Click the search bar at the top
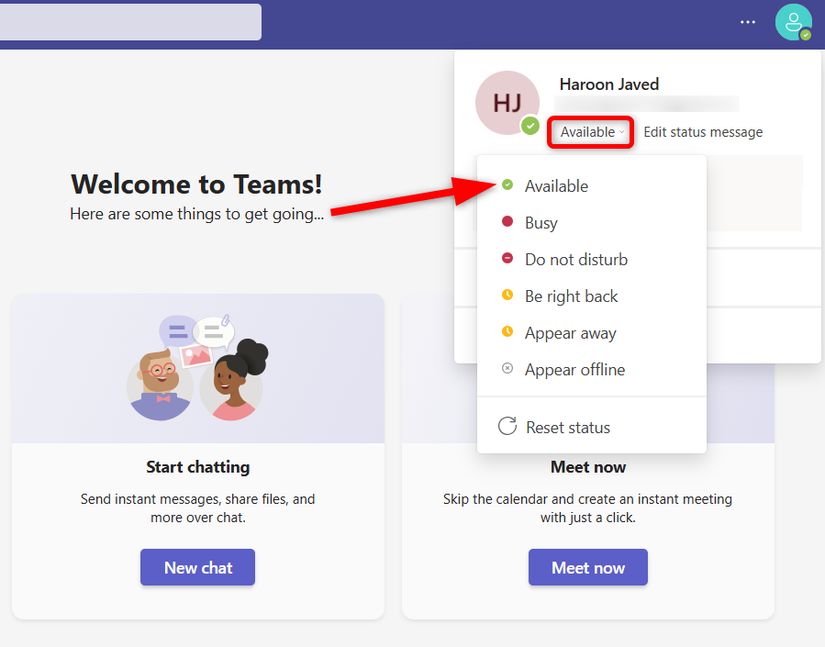The height and width of the screenshot is (647, 825). (131, 21)
